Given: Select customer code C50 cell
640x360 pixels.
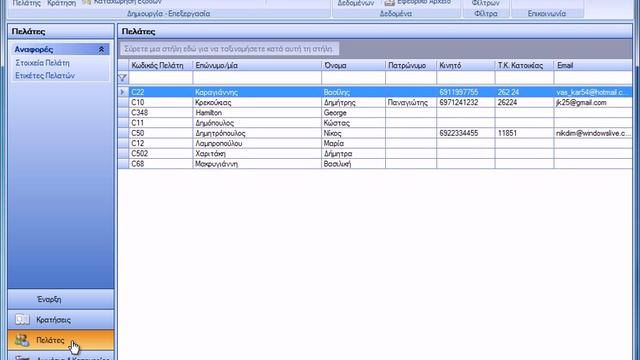Looking at the screenshot, I should click(160, 133).
